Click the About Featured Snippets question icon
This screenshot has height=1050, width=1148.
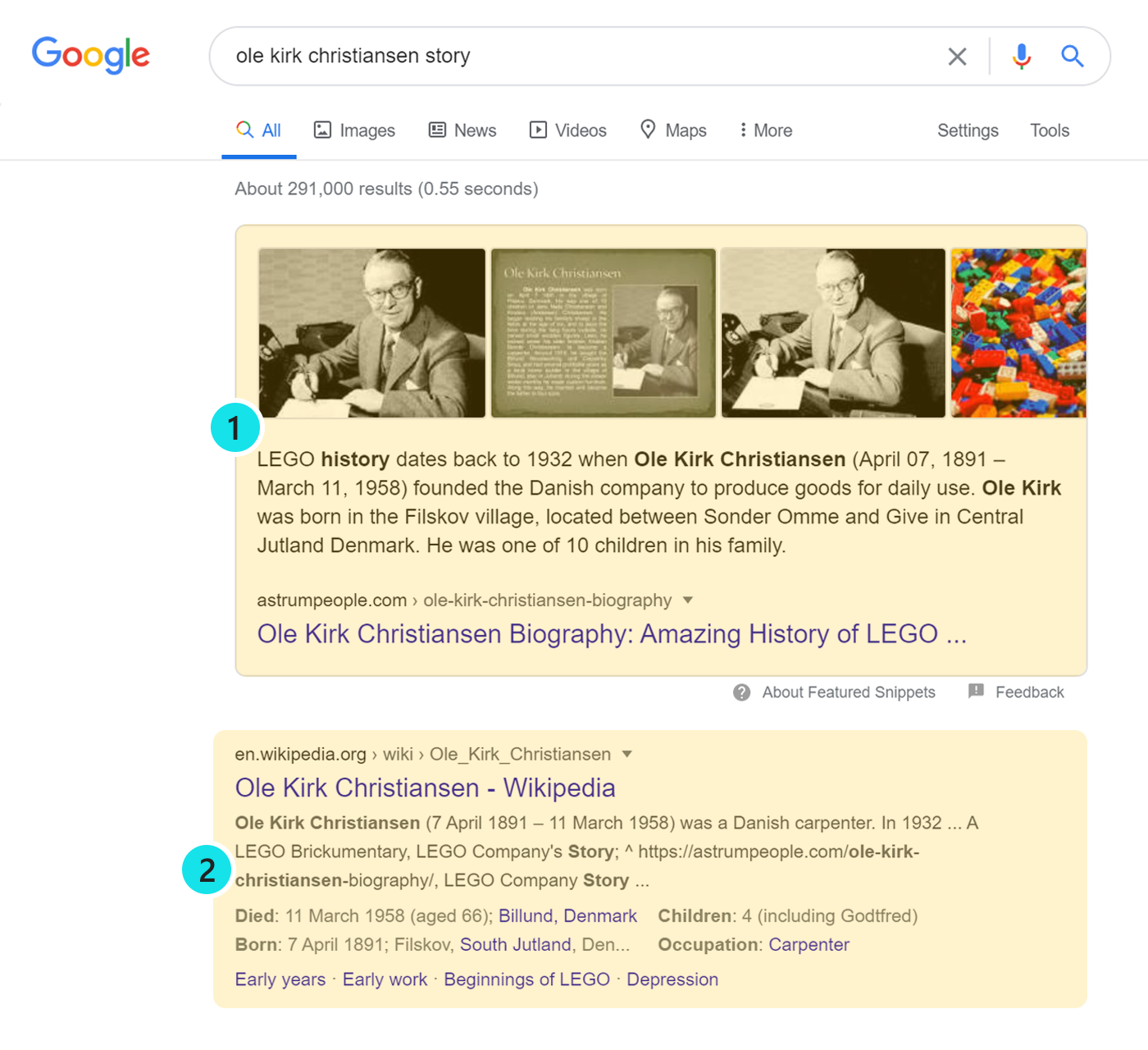(742, 692)
